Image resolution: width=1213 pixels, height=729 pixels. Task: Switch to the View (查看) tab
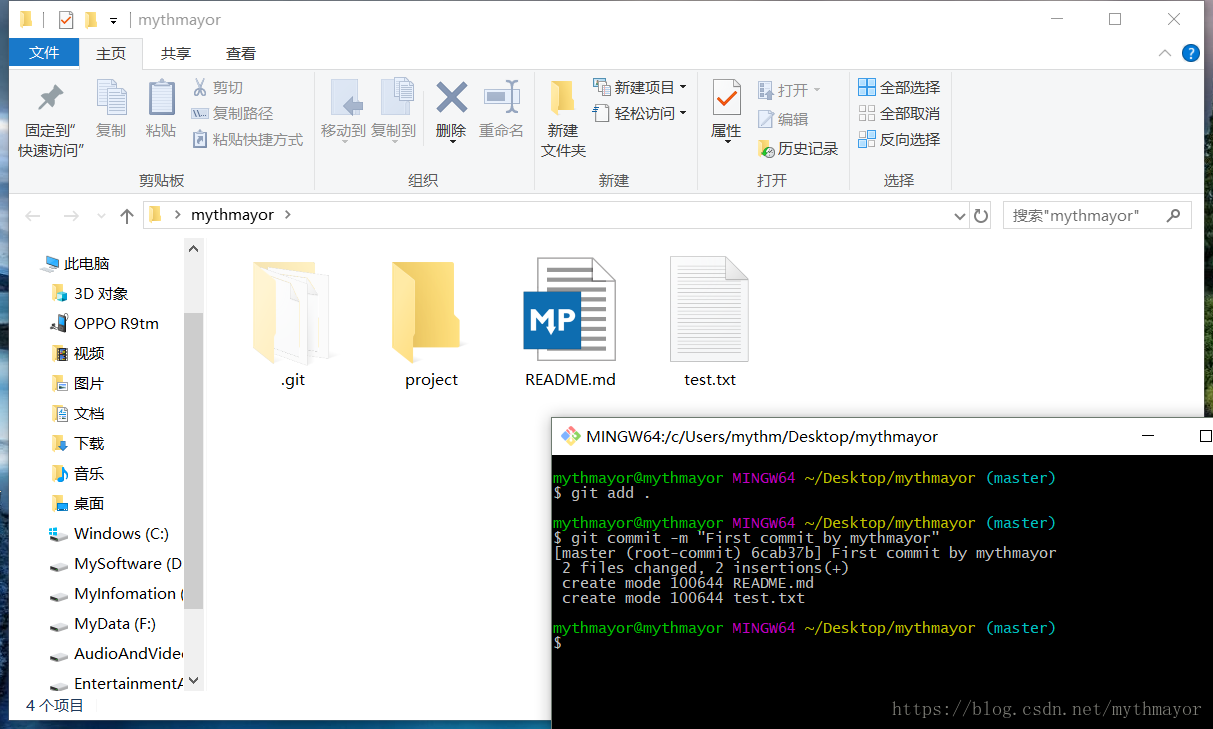[x=241, y=53]
